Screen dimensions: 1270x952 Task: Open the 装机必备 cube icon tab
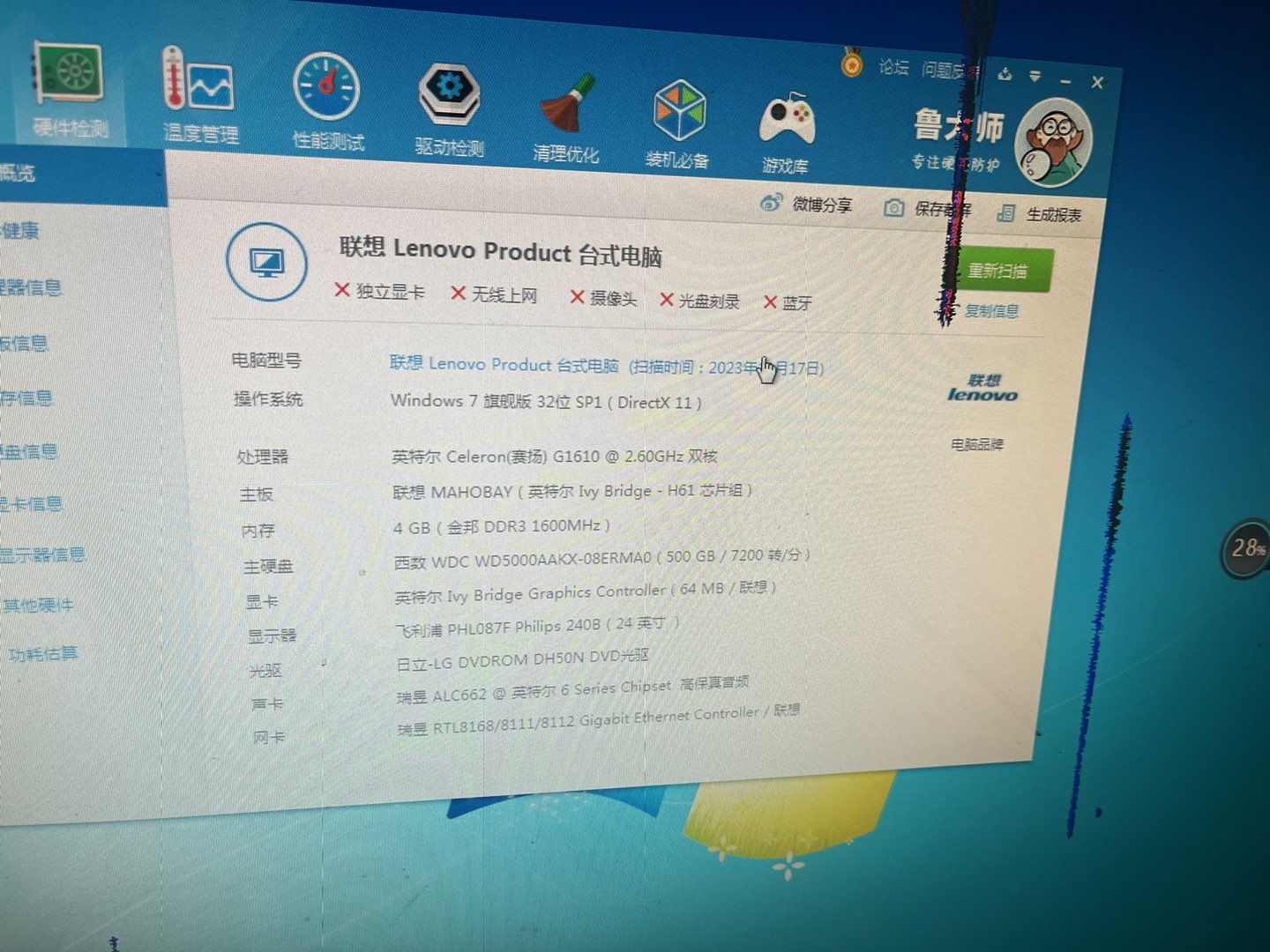point(677,124)
